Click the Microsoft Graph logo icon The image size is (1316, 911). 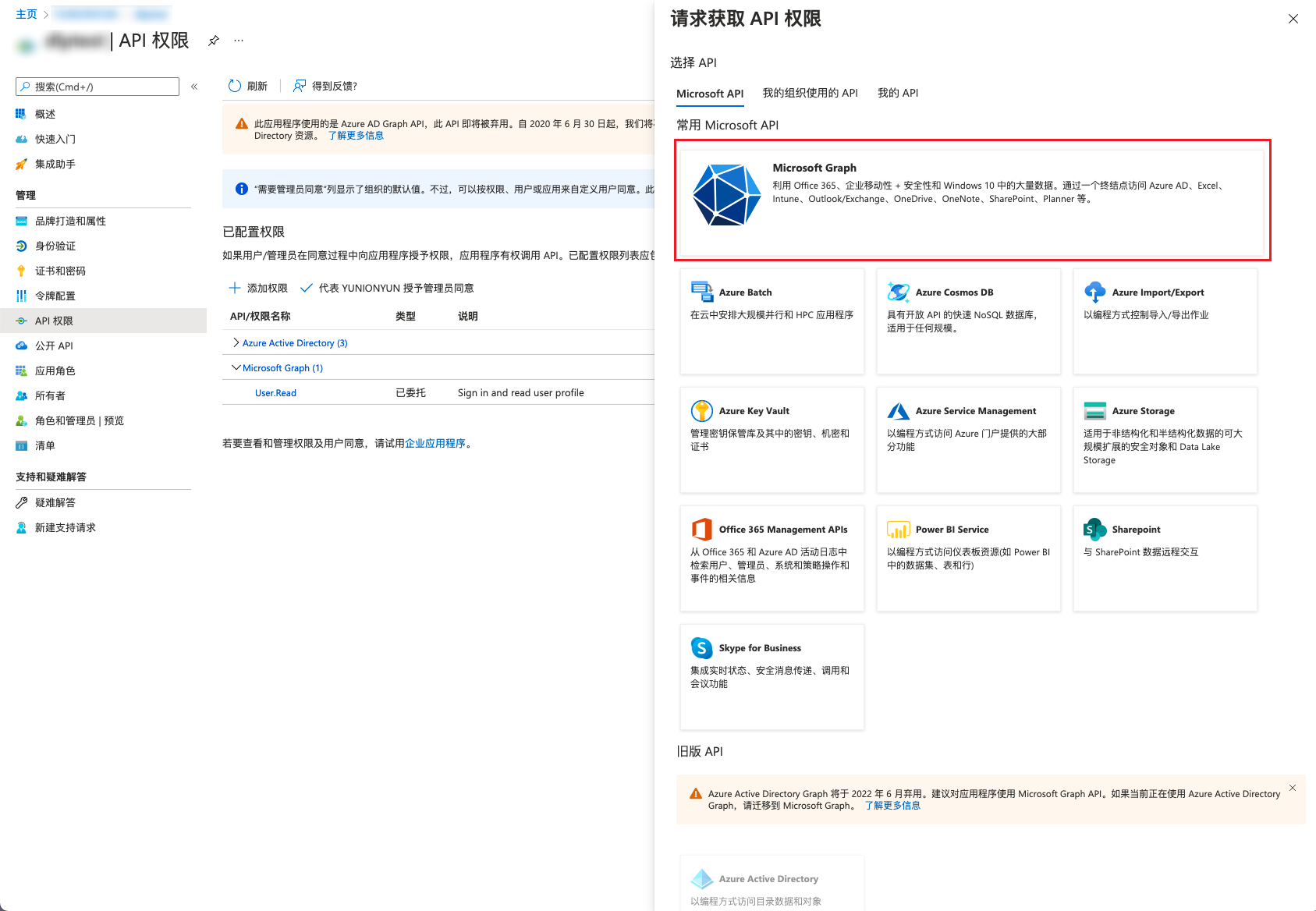click(726, 195)
